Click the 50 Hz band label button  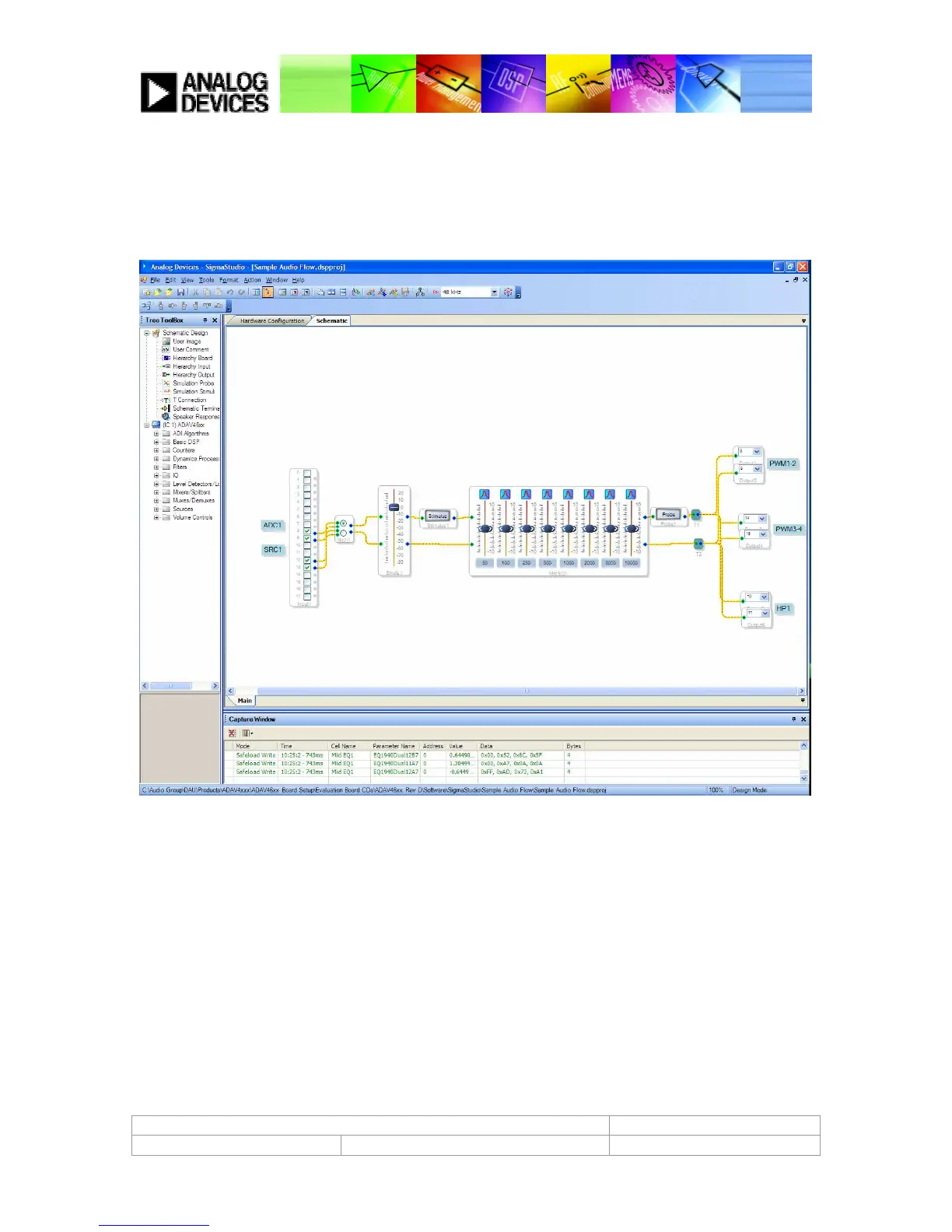point(485,562)
